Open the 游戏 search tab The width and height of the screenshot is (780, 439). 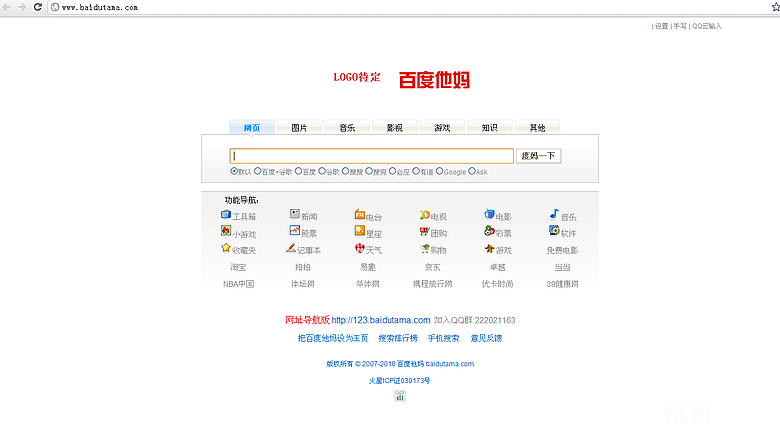point(442,127)
